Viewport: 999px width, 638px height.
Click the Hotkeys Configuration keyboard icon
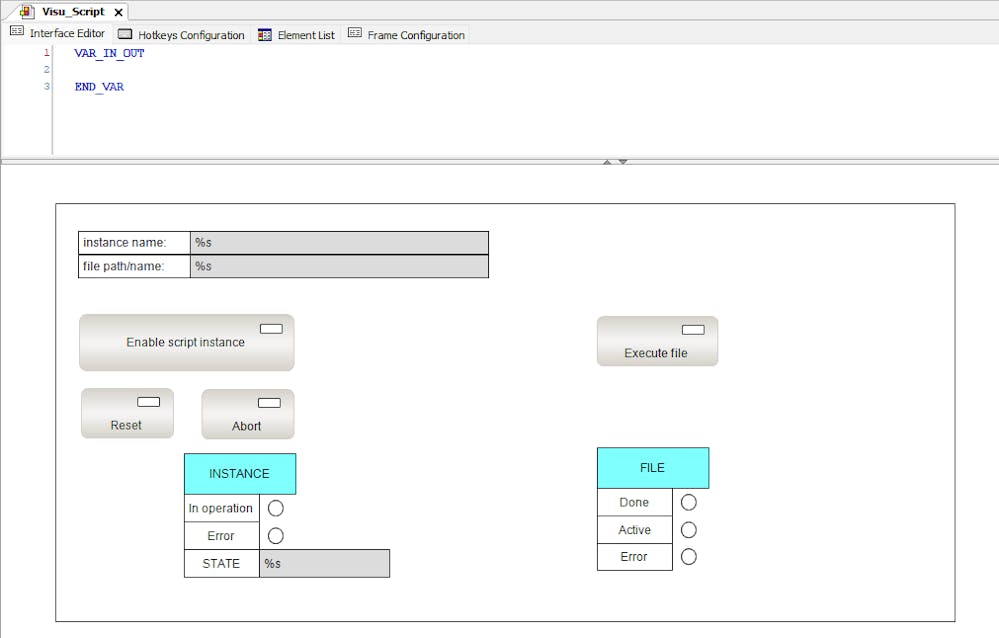coord(125,34)
